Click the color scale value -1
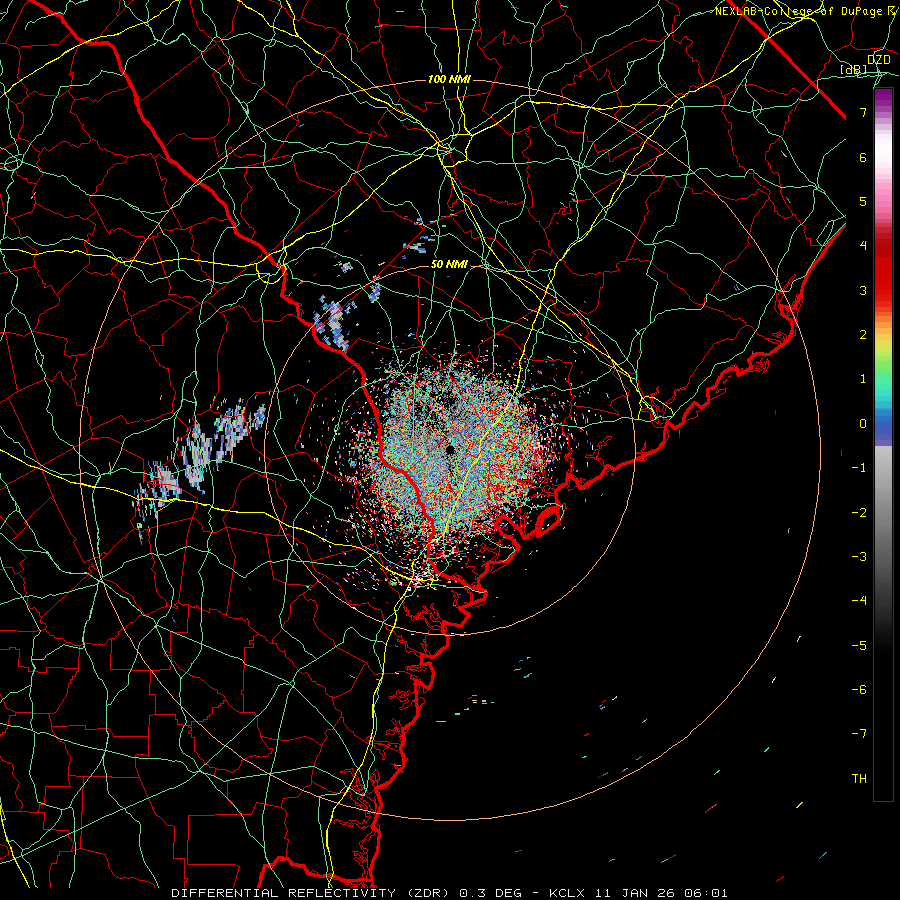900x900 pixels. 859,468
